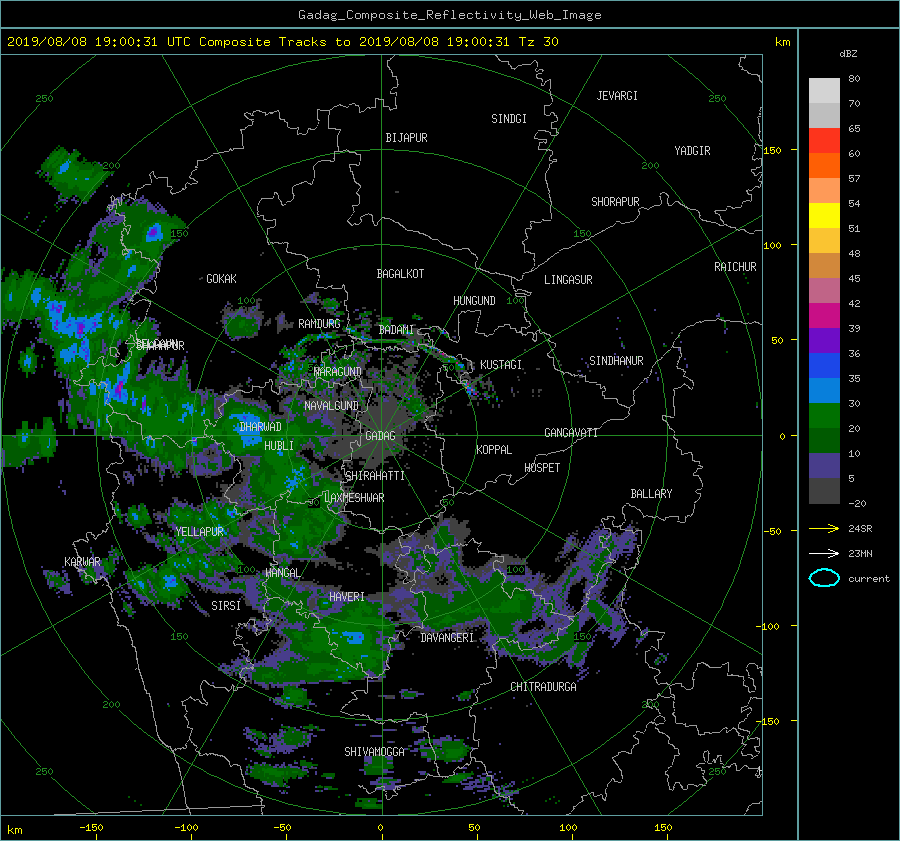
Task: Click the cyan ellipse 'current' legend icon
Action: click(x=824, y=578)
